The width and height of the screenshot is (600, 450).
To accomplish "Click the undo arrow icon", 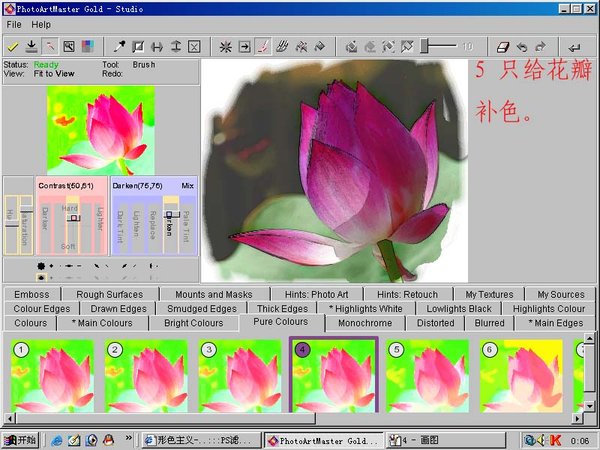I will (522, 46).
